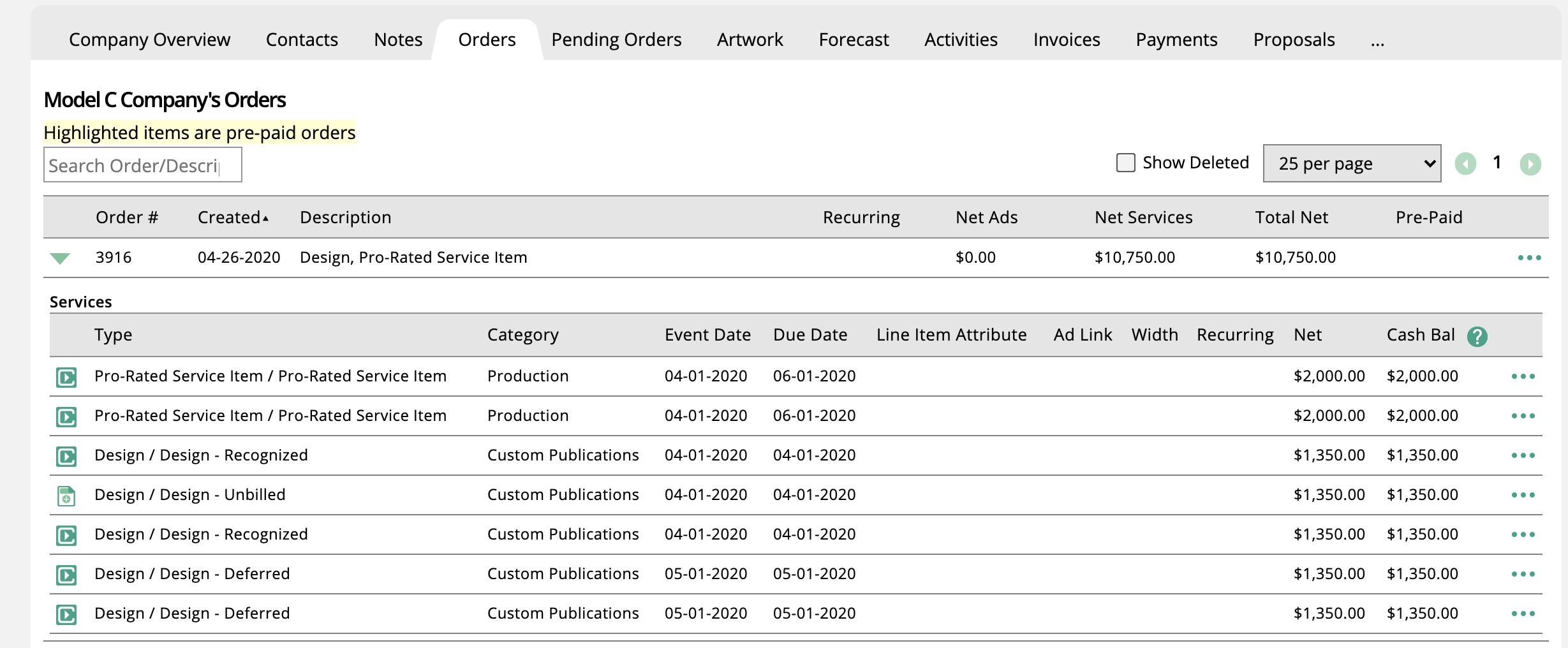Open the three-dot menu for order 3916
1568x648 pixels.
(1529, 258)
